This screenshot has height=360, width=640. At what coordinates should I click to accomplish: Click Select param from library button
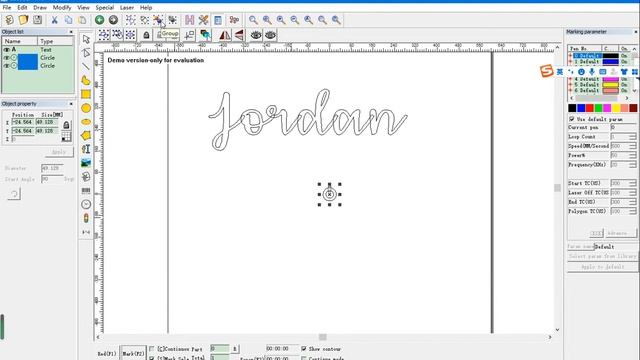(602, 256)
